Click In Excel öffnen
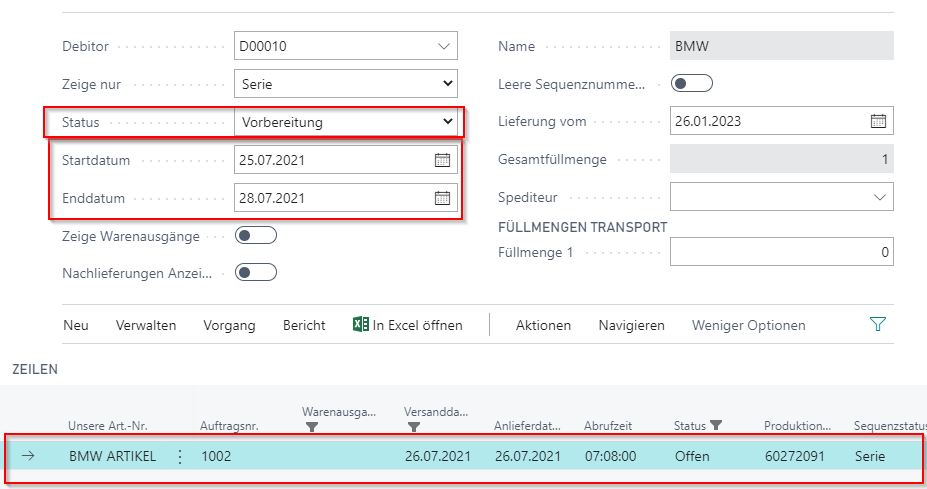This screenshot has height=489, width=927. coord(407,325)
